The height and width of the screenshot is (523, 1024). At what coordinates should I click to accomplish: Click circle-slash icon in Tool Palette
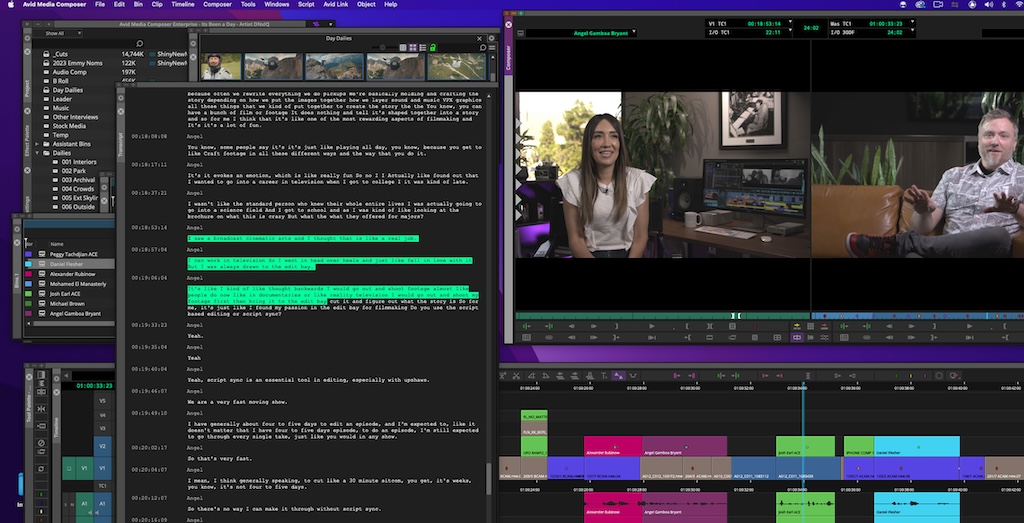(41, 443)
